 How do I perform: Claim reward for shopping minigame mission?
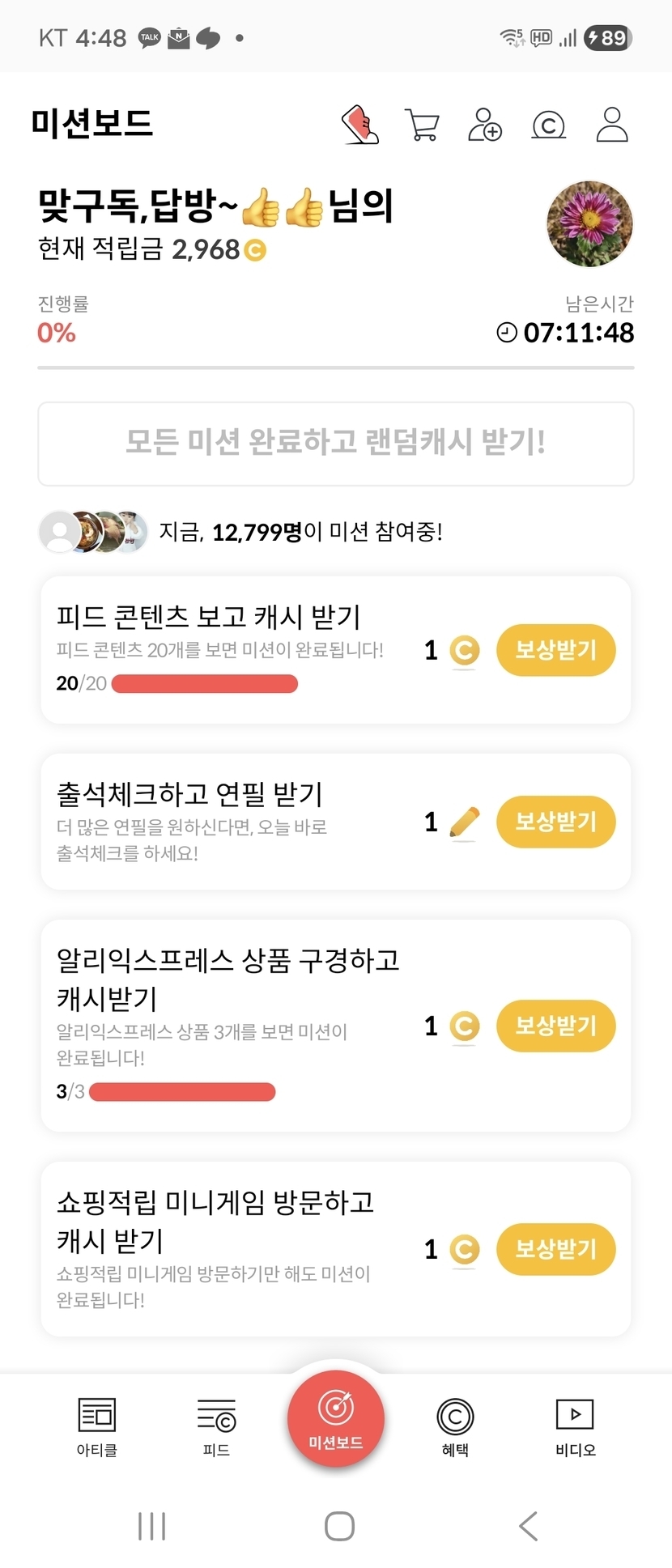pyautogui.click(x=555, y=1249)
